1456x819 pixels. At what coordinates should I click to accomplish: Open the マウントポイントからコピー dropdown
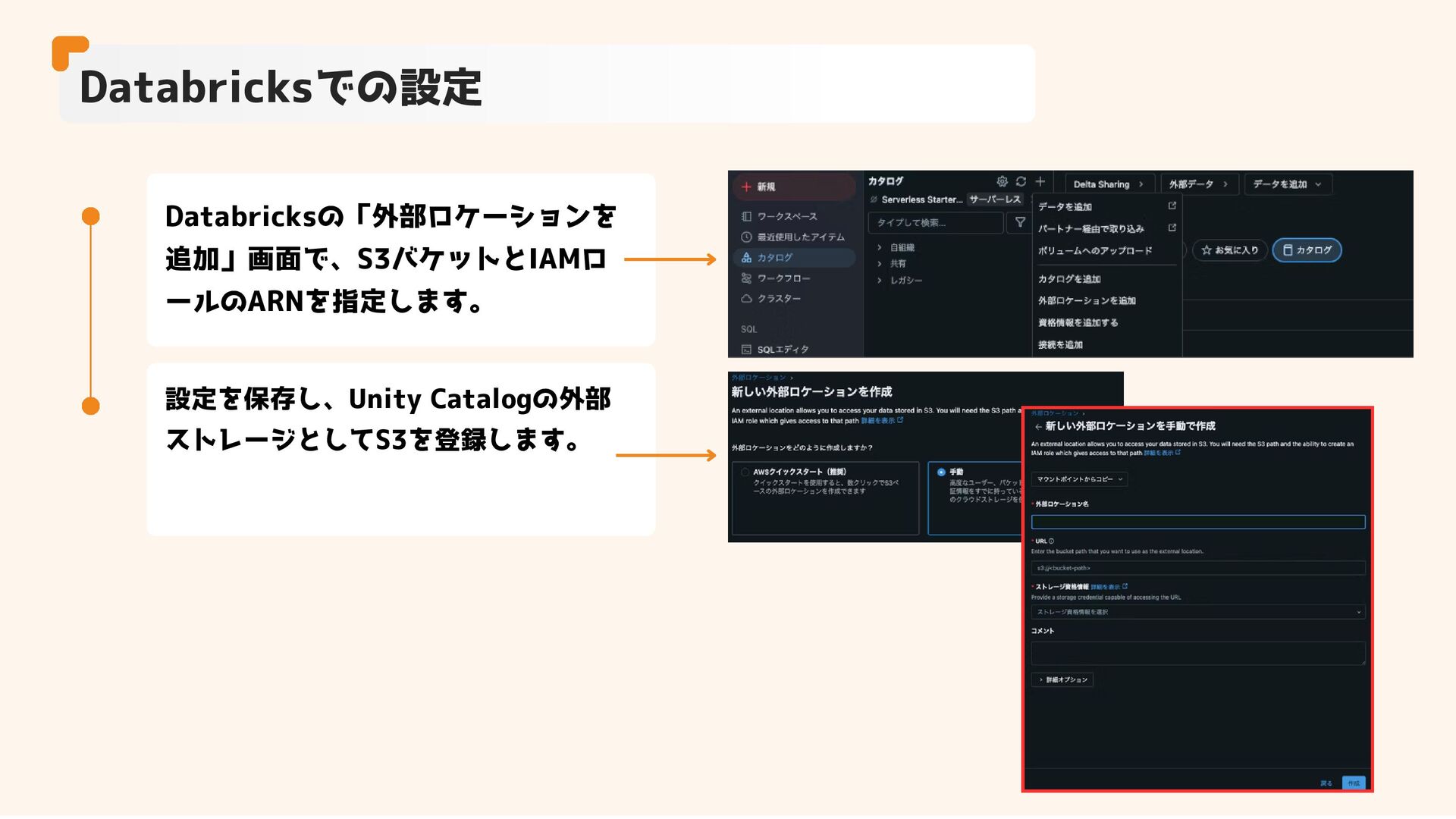(x=1079, y=479)
